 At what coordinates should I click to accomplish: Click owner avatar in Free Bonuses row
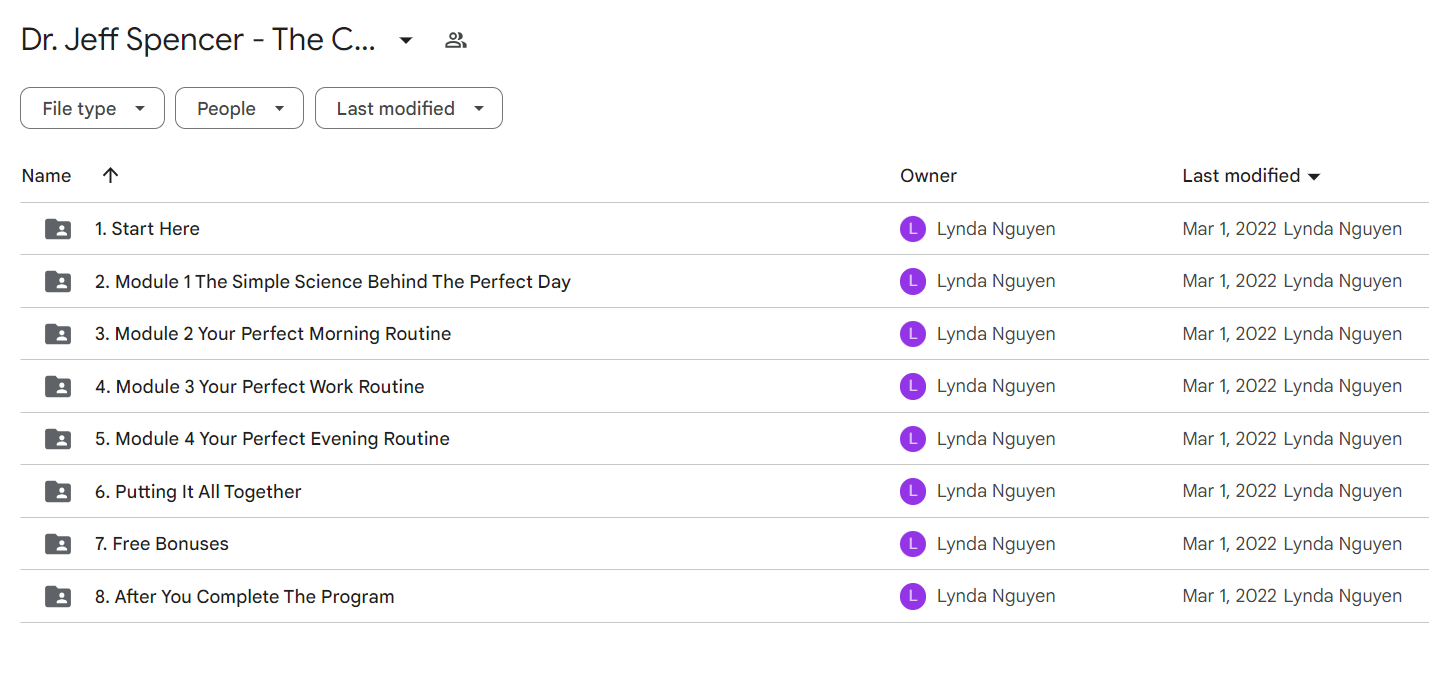(913, 544)
